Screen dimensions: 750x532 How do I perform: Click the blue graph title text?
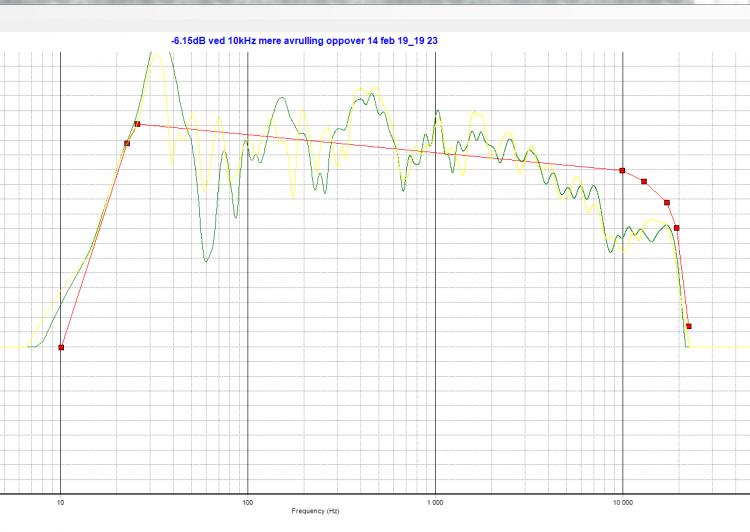click(304, 41)
